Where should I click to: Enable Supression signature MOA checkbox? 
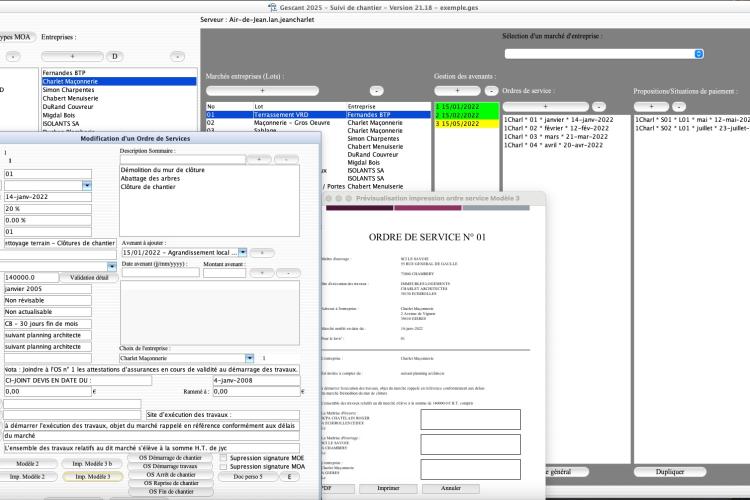(x=223, y=467)
